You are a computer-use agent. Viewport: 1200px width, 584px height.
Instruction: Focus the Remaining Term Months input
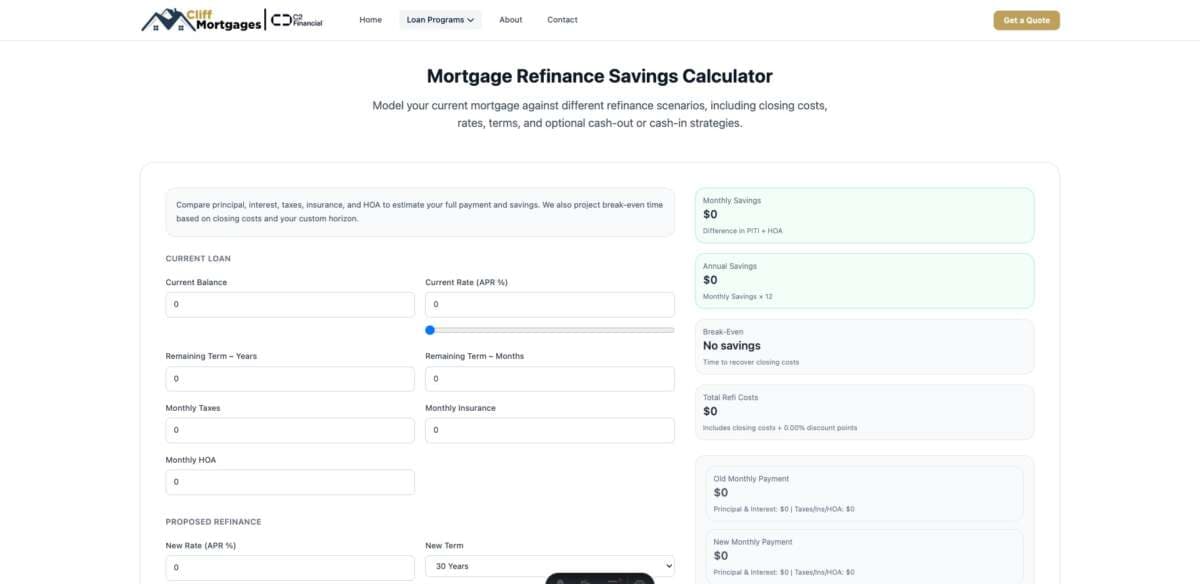tap(549, 378)
